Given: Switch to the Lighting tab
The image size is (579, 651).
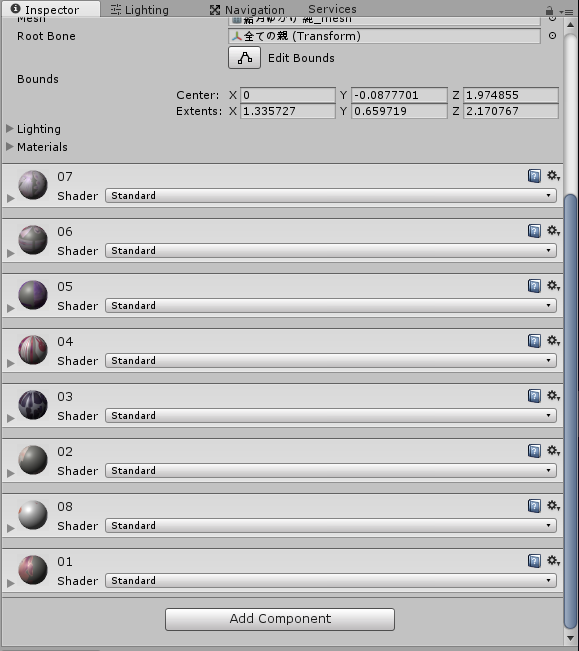Looking at the screenshot, I should [x=140, y=10].
